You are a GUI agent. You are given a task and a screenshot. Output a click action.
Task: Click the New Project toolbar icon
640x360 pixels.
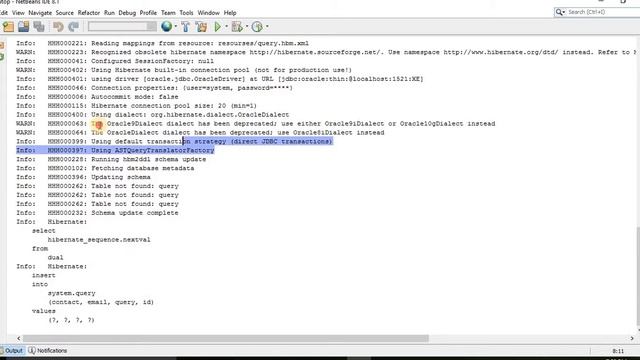click(9, 27)
